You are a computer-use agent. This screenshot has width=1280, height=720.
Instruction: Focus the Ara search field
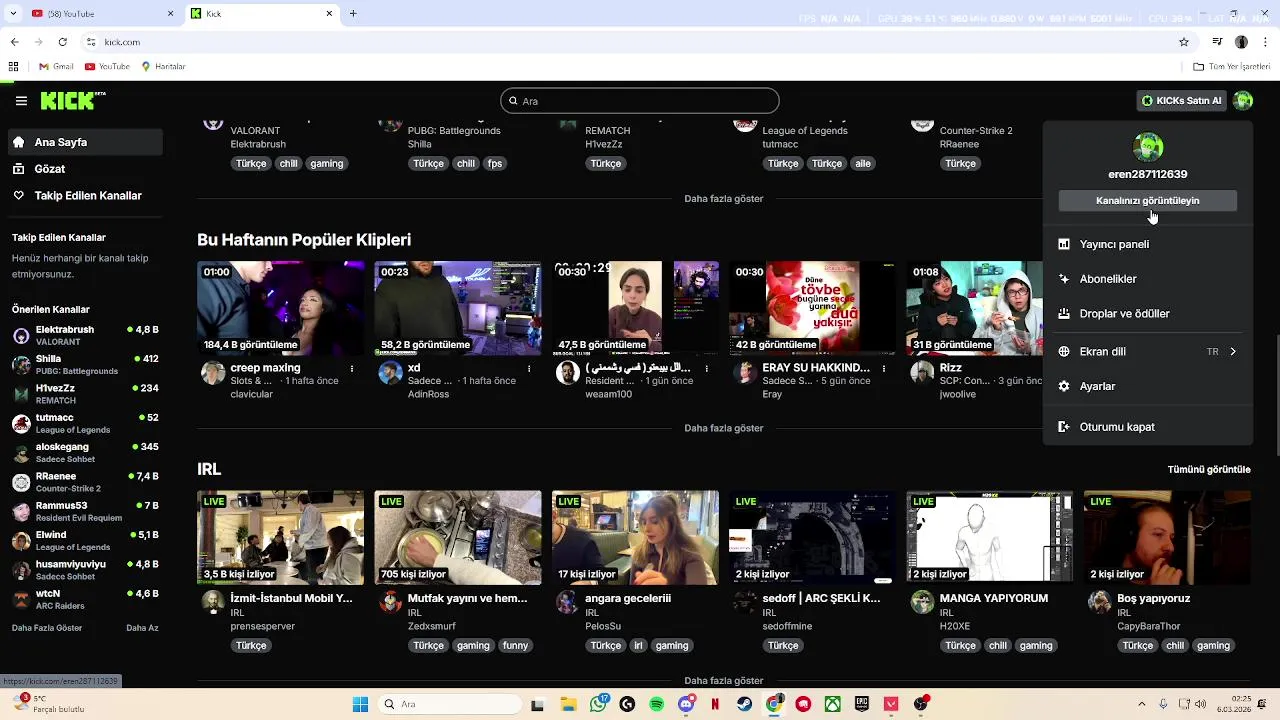(640, 101)
